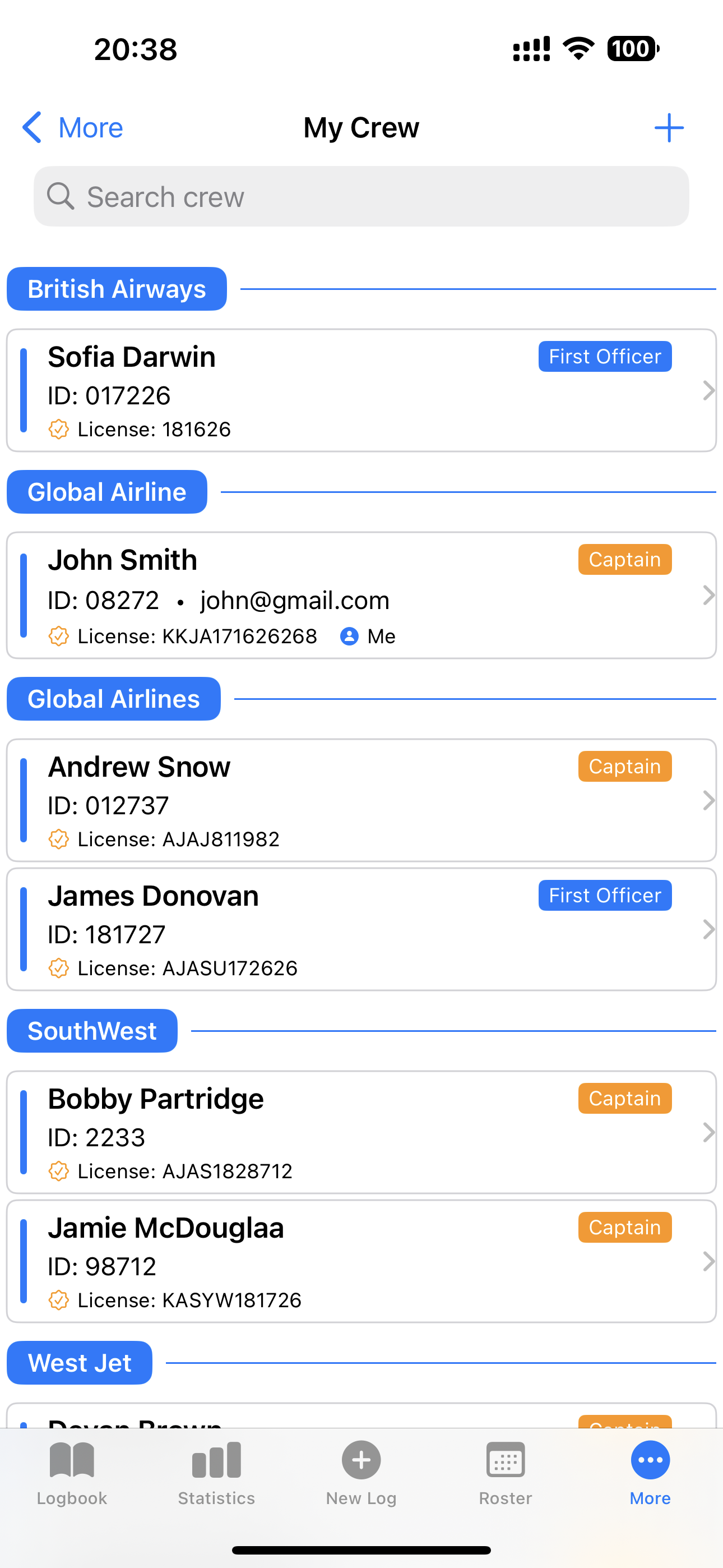Expand John Smith's details chevron
The width and height of the screenshot is (723, 1568).
[x=708, y=596]
